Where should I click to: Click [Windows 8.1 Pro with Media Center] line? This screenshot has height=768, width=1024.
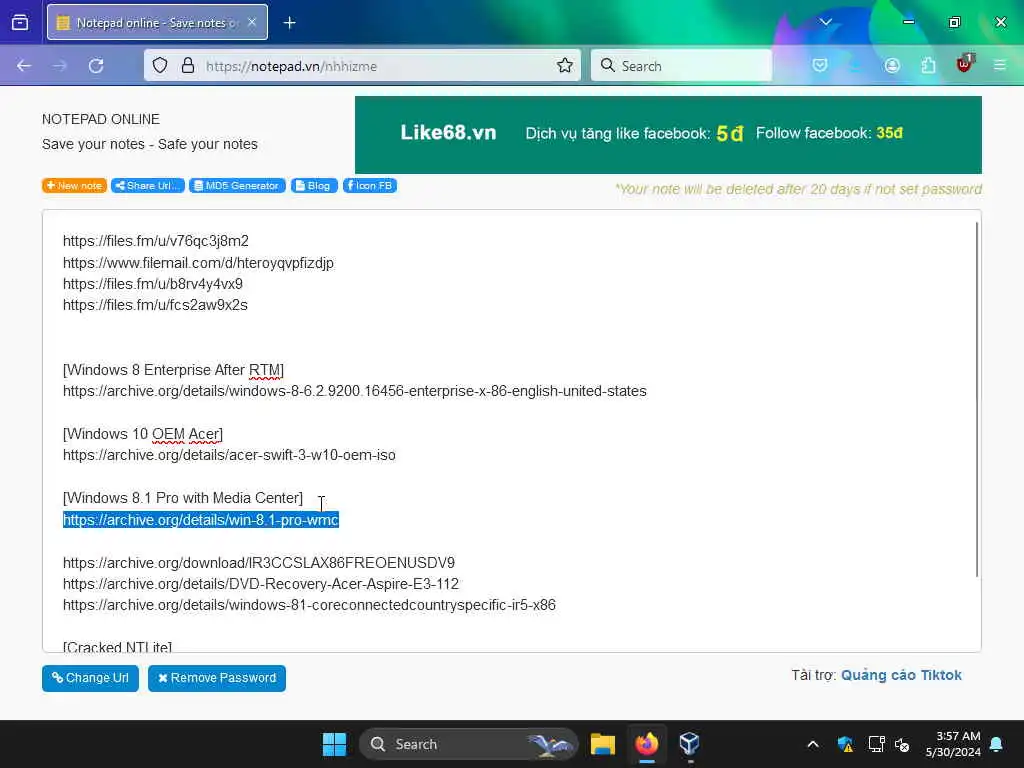183,498
